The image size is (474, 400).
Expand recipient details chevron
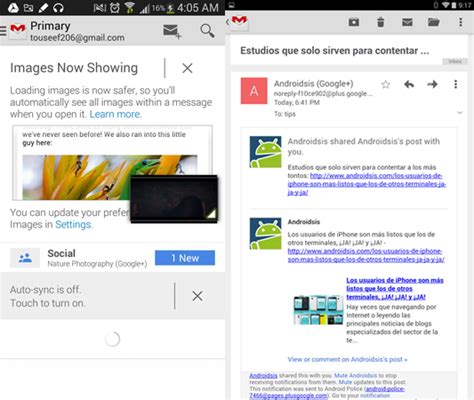click(460, 113)
